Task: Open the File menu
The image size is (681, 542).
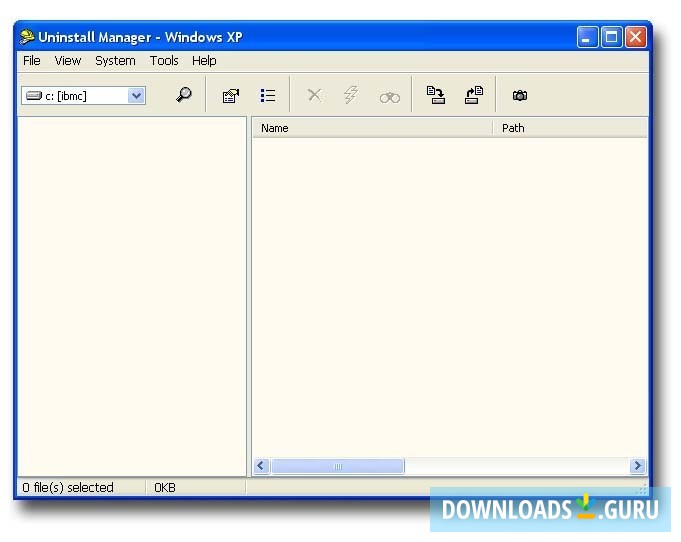Action: click(x=32, y=60)
